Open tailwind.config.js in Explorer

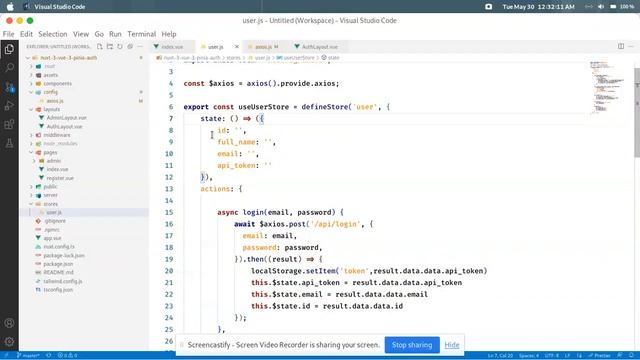click(x=63, y=281)
